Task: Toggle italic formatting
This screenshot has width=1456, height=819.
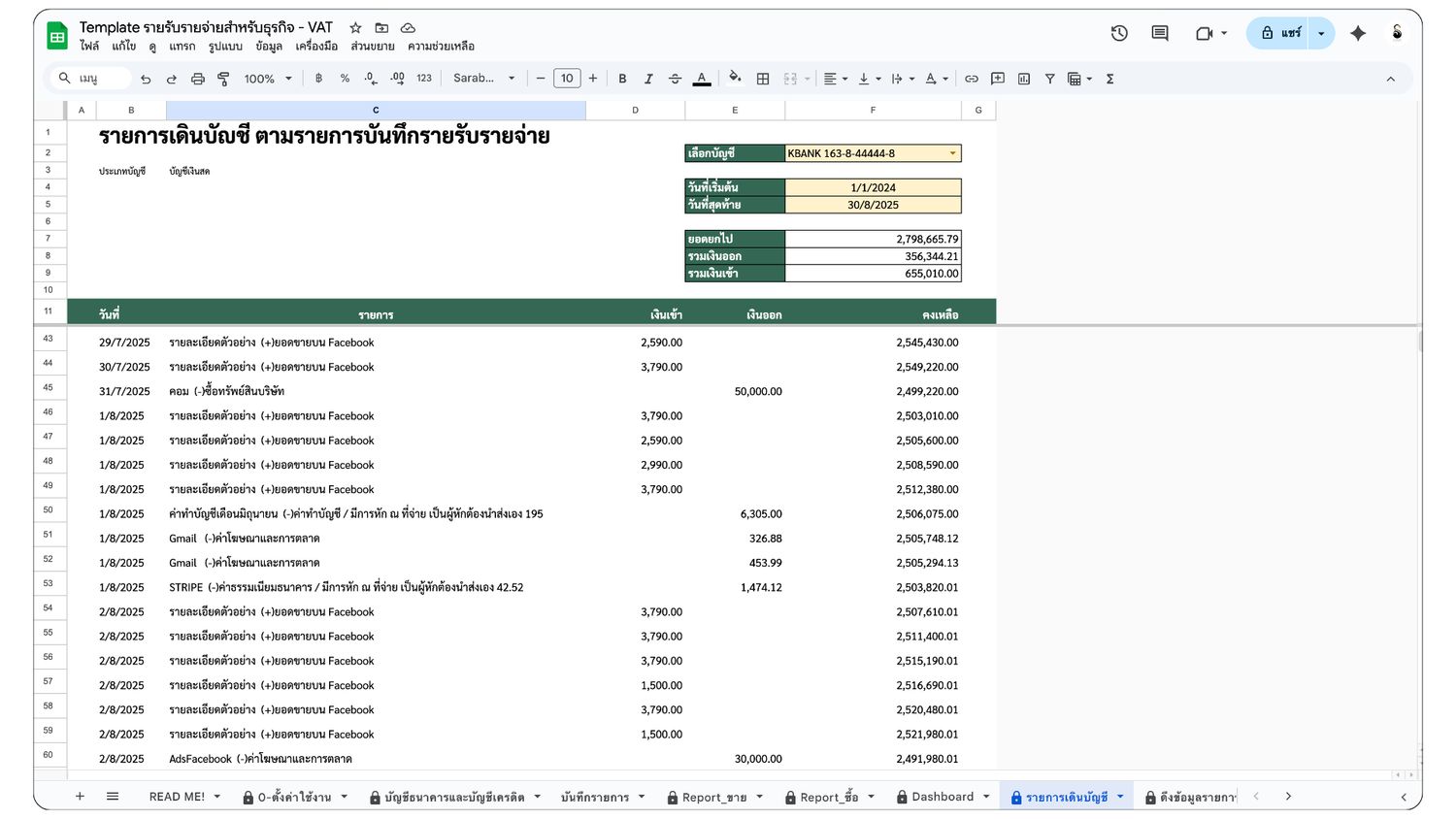Action: tap(648, 79)
